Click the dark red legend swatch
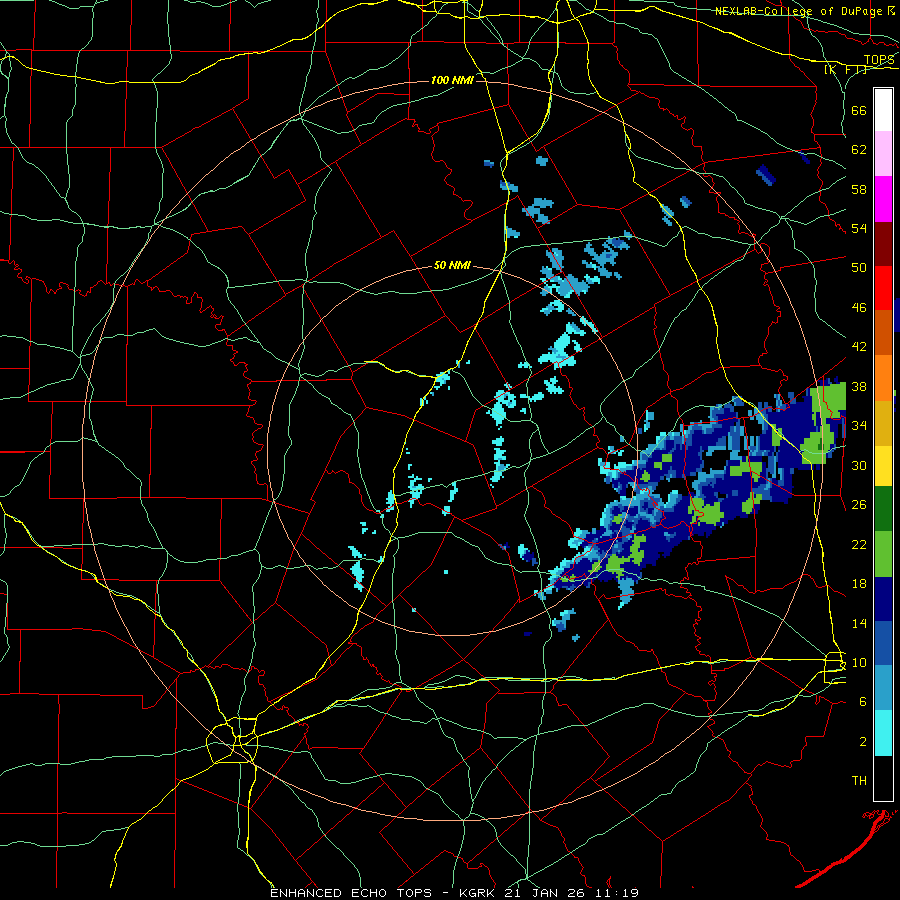This screenshot has height=900, width=900. point(883,243)
